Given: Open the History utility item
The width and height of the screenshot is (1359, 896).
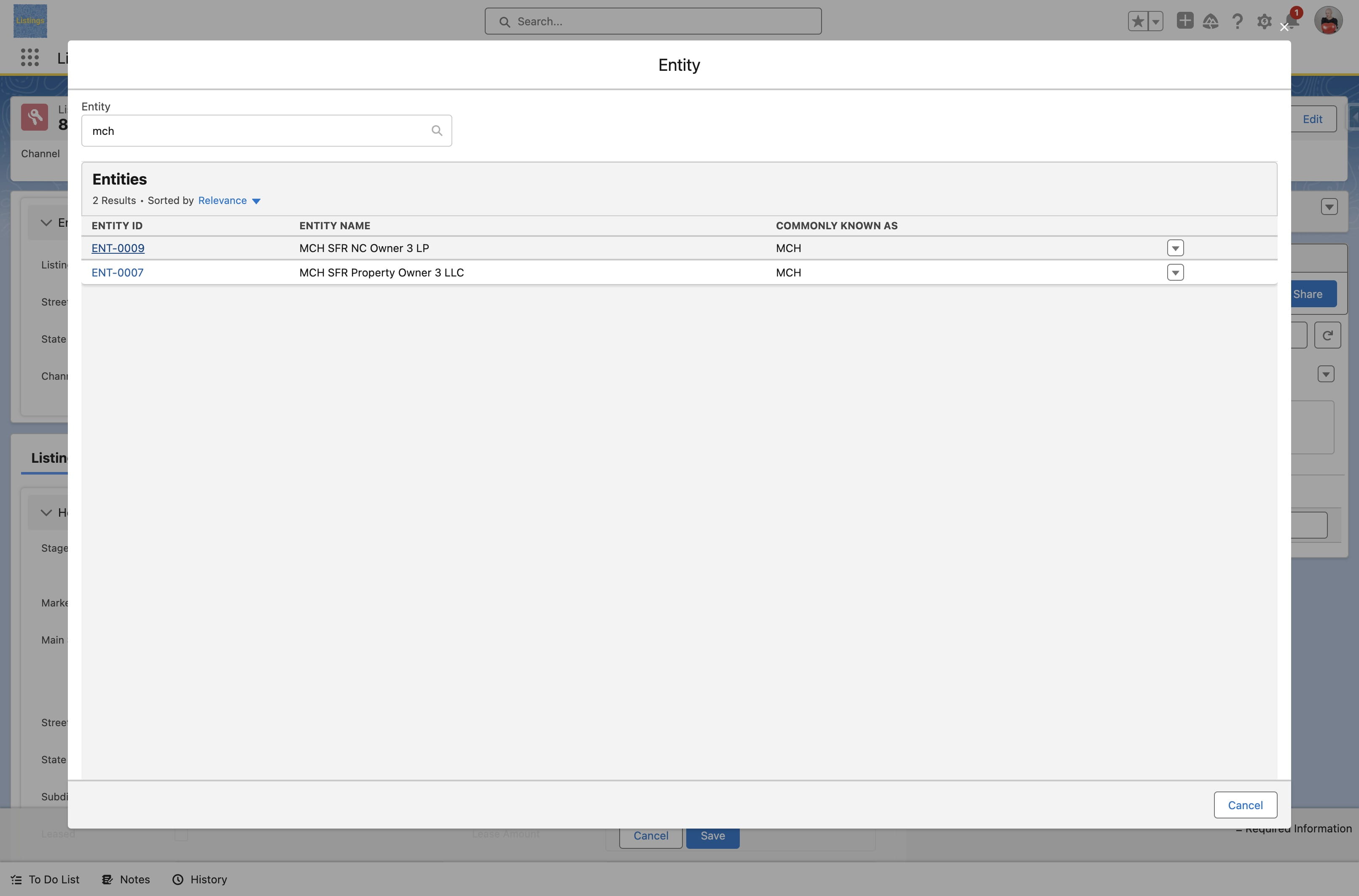Looking at the screenshot, I should coord(199,880).
